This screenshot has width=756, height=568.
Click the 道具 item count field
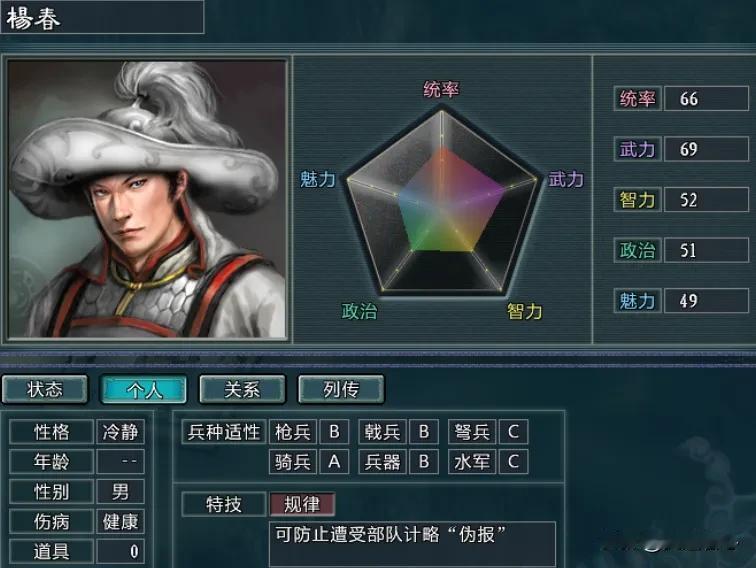click(x=120, y=551)
